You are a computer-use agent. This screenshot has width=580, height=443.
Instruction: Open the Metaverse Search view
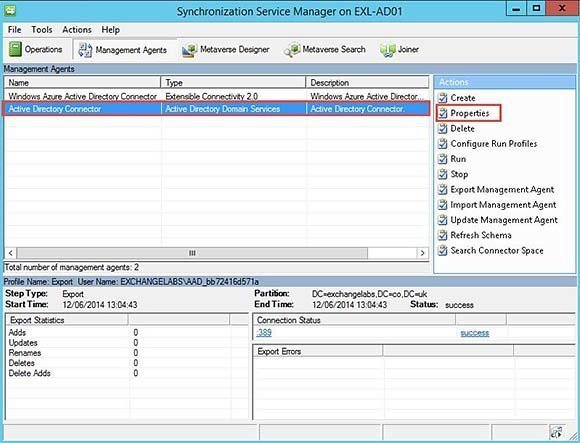[x=334, y=49]
